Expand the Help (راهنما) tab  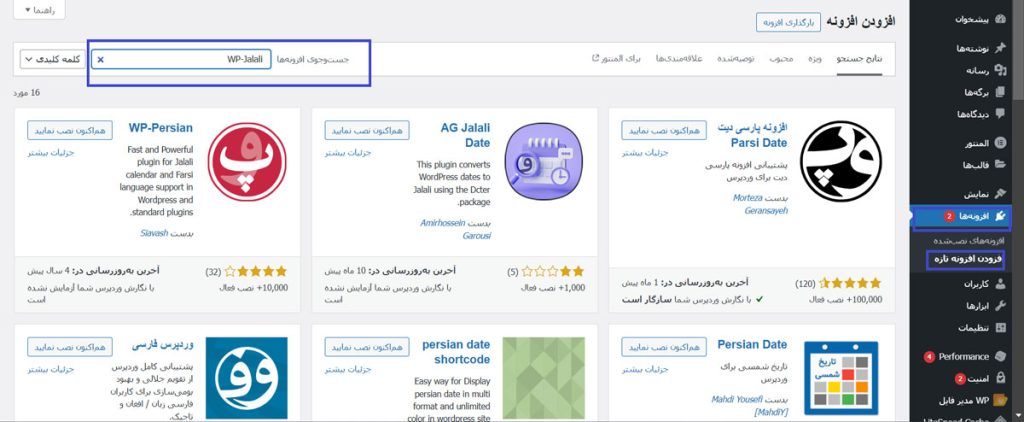[x=39, y=10]
